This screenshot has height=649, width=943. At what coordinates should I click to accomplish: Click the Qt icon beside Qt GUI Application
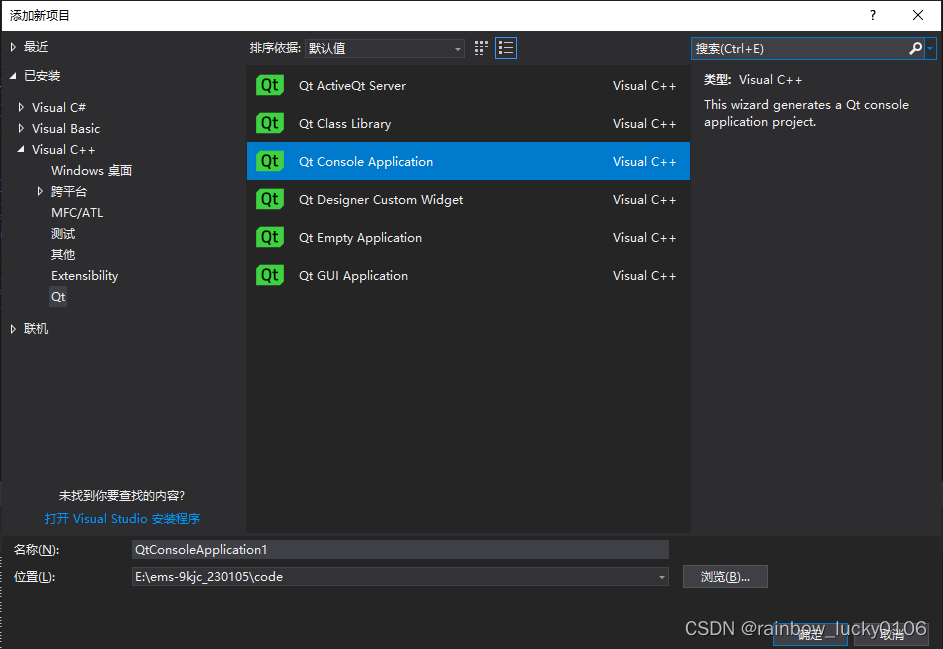coord(269,275)
